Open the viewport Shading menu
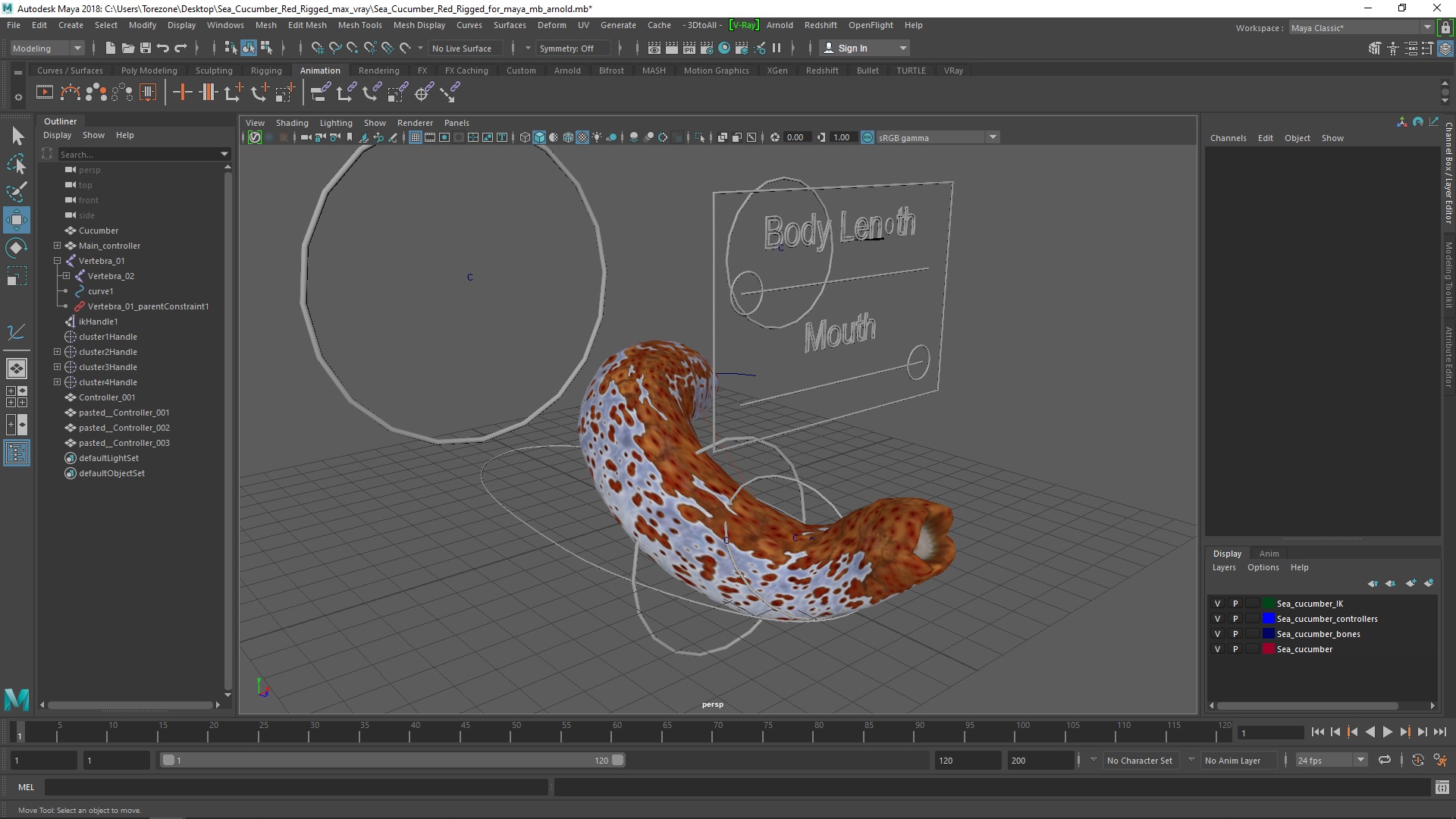This screenshot has width=1456, height=819. point(292,123)
